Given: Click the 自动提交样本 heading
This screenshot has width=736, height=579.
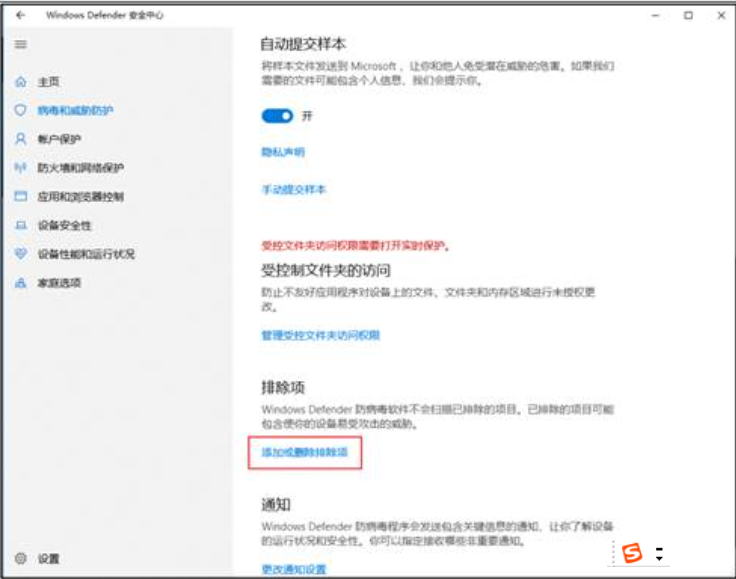Looking at the screenshot, I should click(x=303, y=44).
